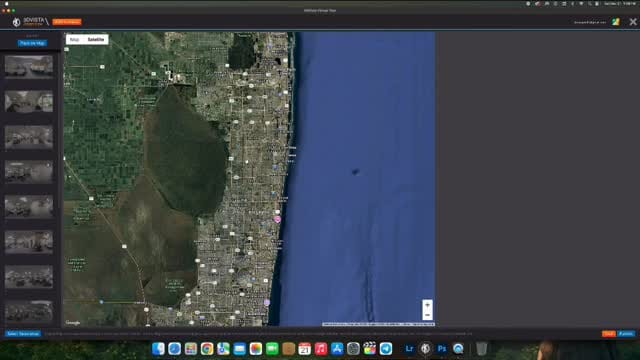Zoom out the map with minus button
The width and height of the screenshot is (640, 360).
427,315
